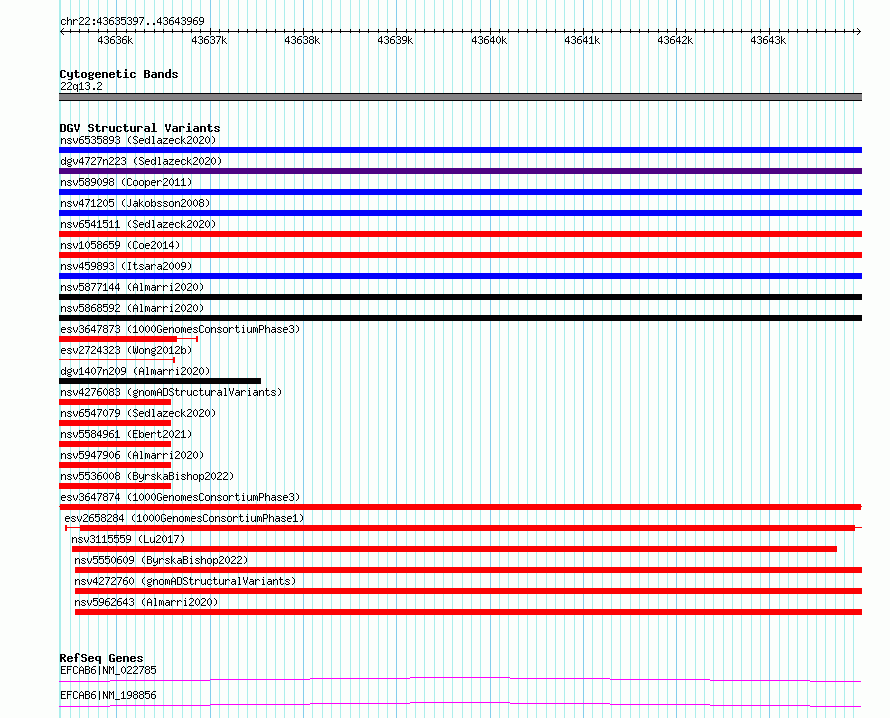This screenshot has width=890, height=718.
Task: Open esv2724323 (Wong2012b) label
Action: 126,350
